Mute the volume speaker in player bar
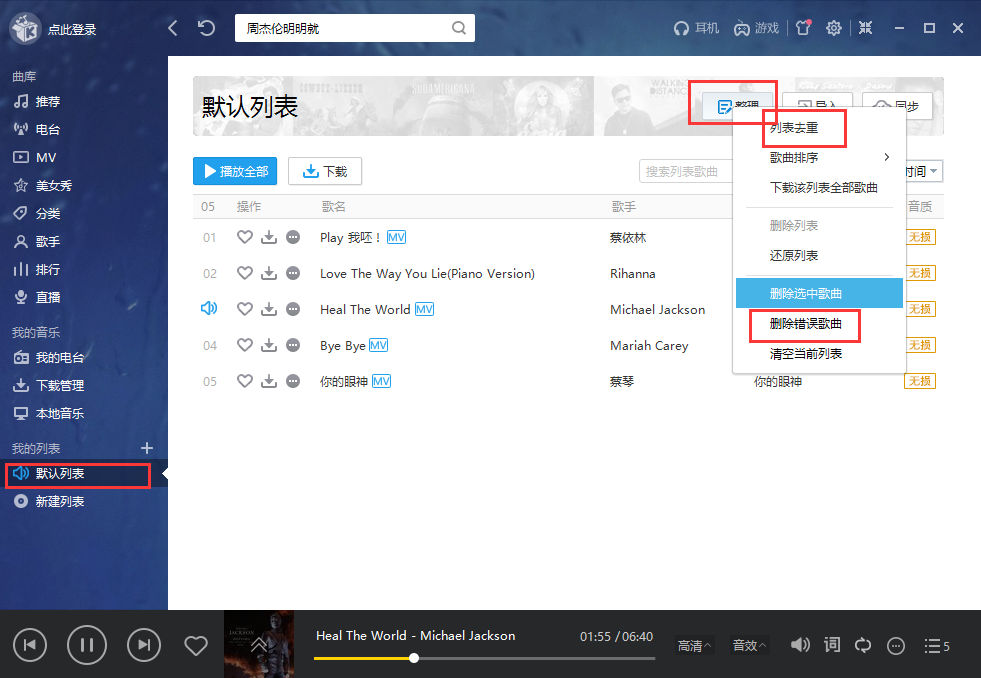 (x=800, y=646)
